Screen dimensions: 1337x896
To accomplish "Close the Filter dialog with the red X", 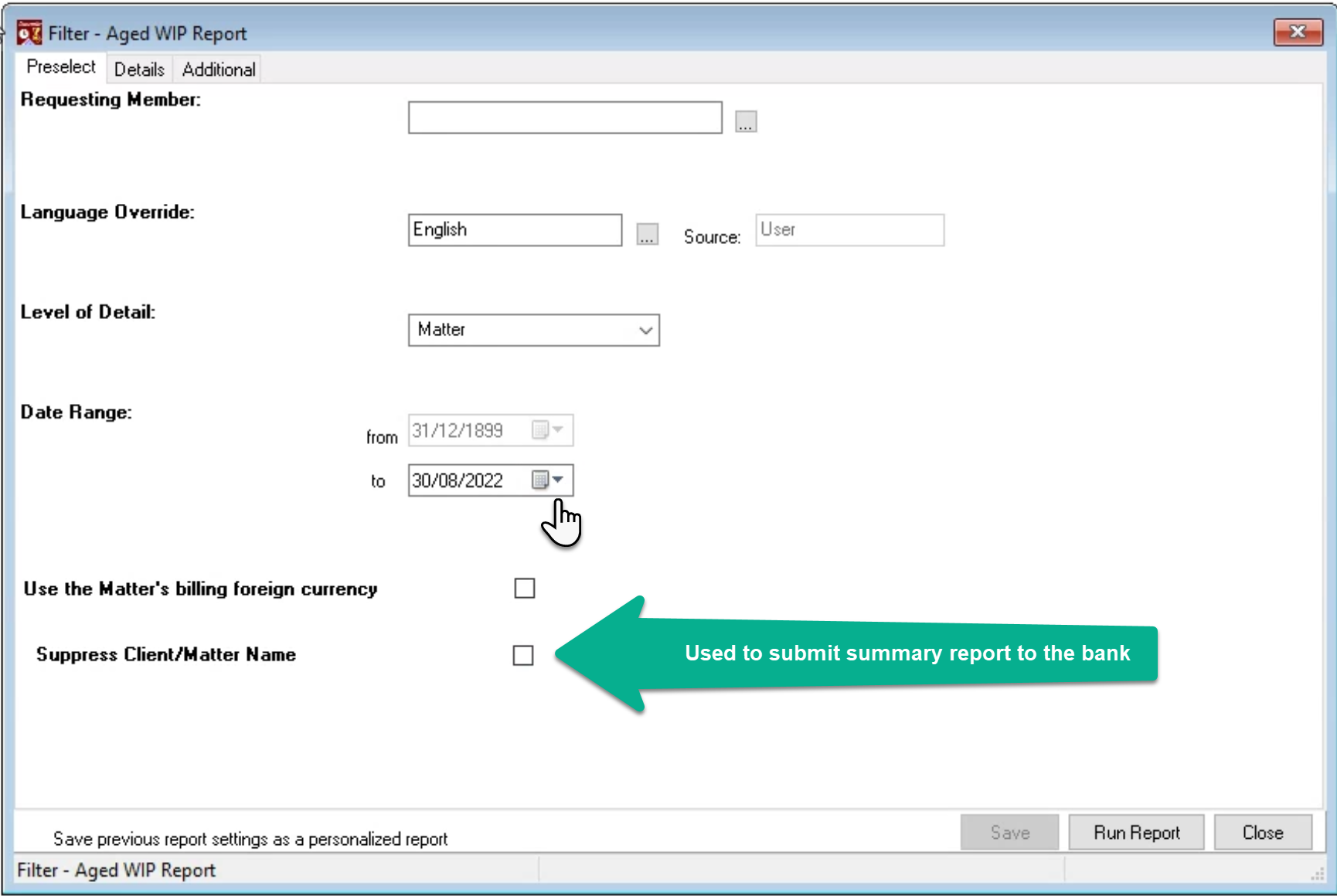I will pyautogui.click(x=1298, y=32).
